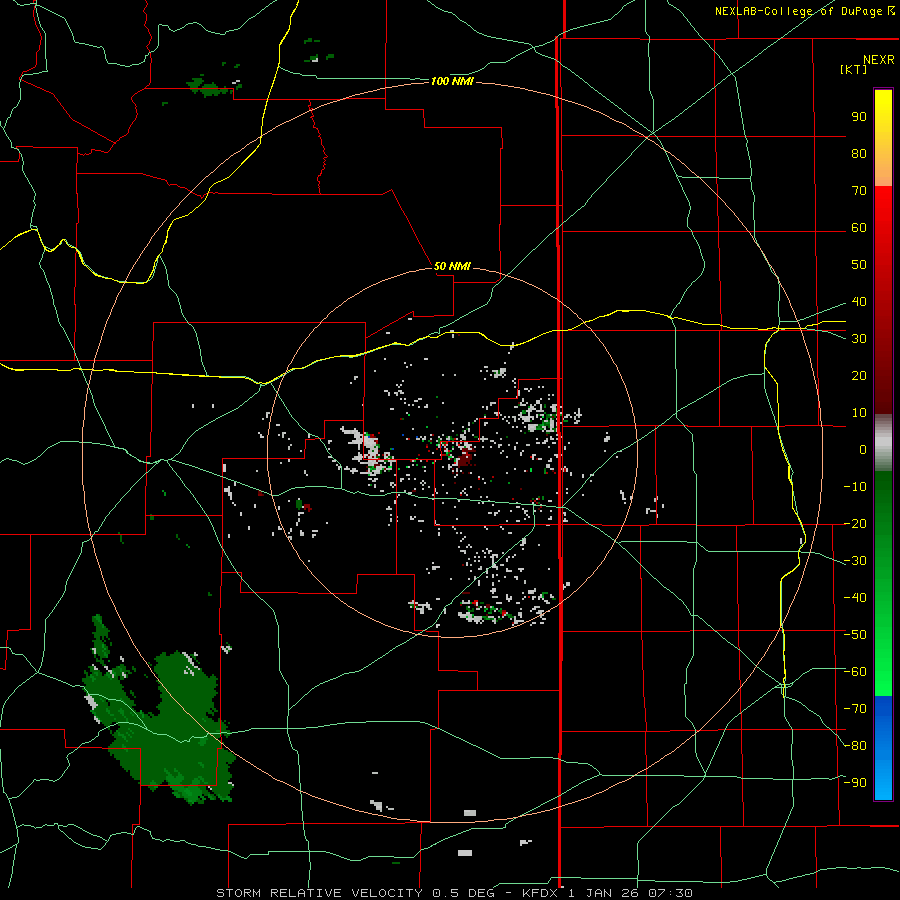Click the 90 value on velocity scale
The image size is (900, 900).
tap(859, 117)
